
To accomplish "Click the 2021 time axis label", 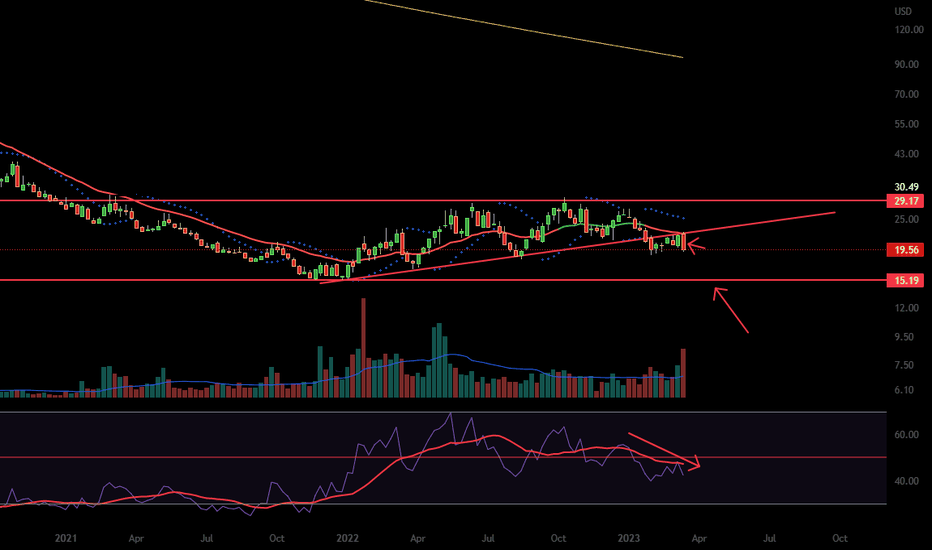I will pos(66,538).
